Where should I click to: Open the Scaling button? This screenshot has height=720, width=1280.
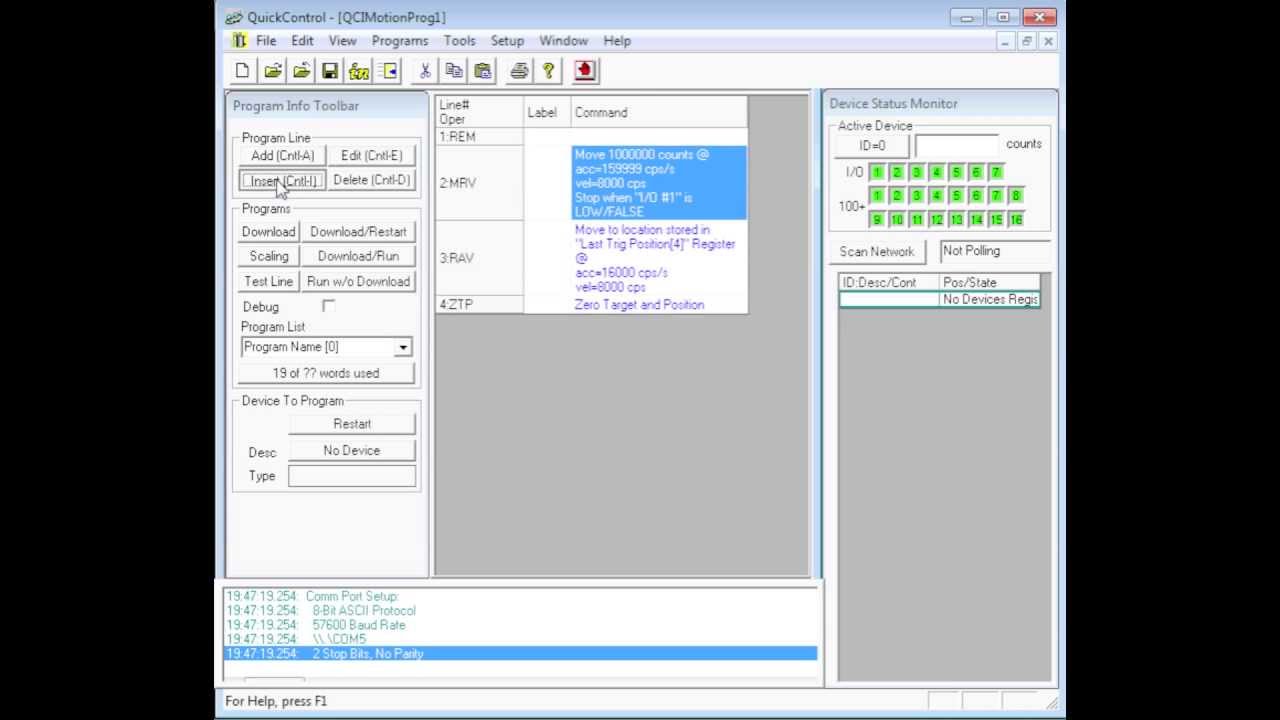click(268, 257)
